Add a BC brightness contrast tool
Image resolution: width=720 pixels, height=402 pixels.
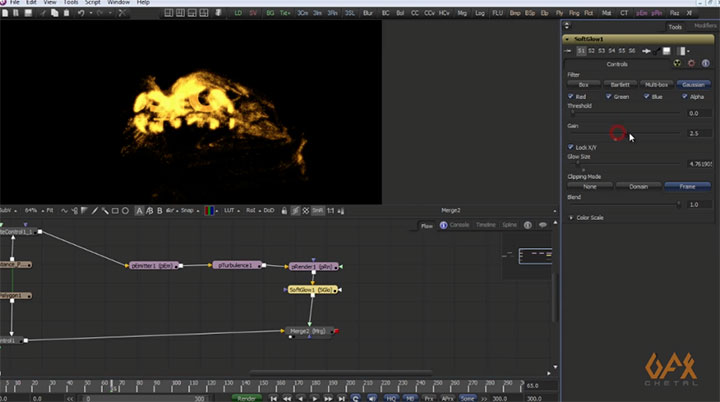tap(386, 13)
